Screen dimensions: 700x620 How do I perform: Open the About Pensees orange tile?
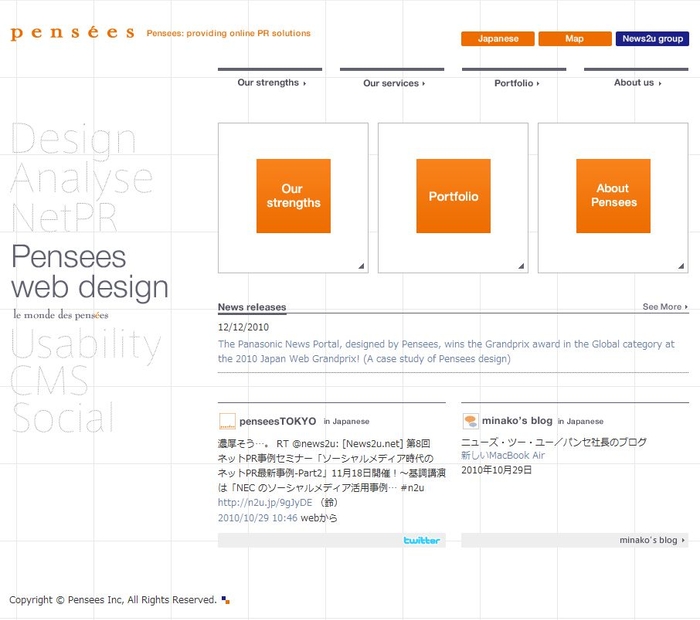click(x=613, y=196)
